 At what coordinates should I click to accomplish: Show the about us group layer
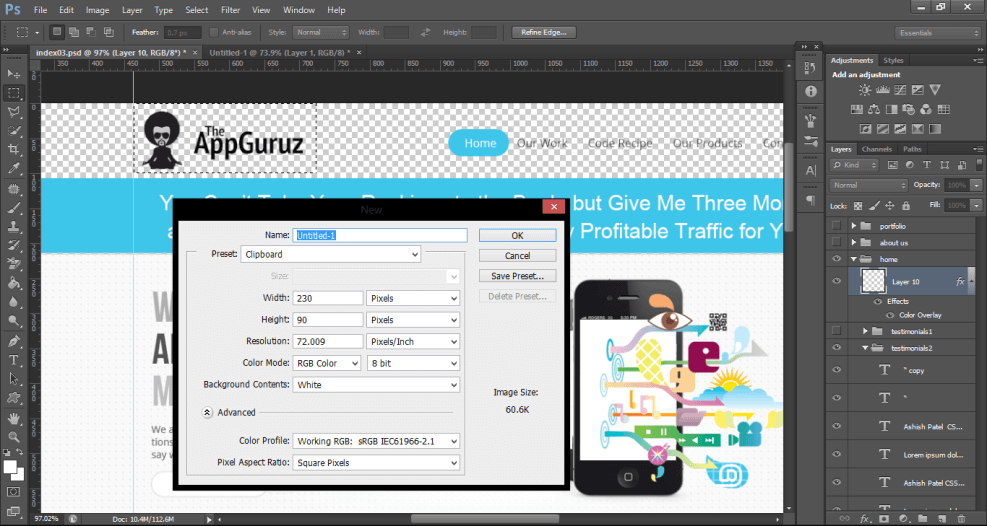point(836,242)
